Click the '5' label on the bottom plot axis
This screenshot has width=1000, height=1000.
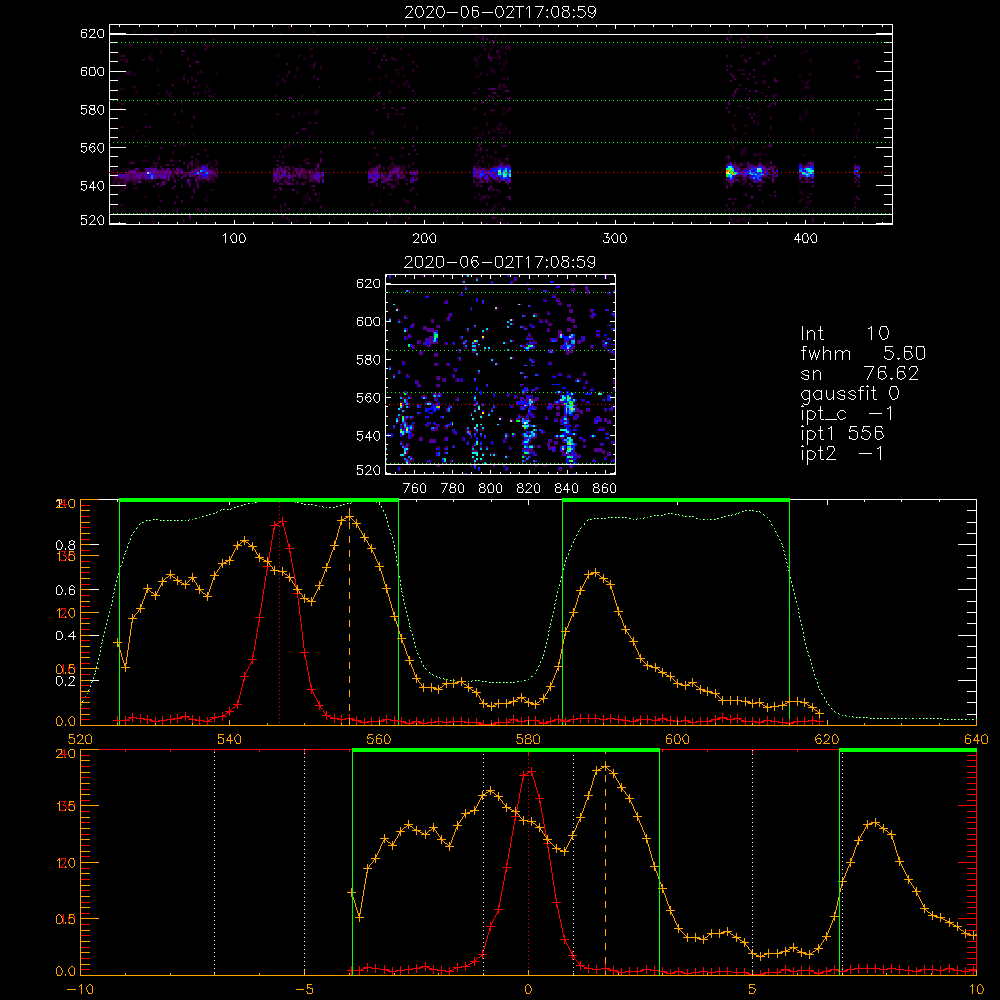(x=753, y=990)
